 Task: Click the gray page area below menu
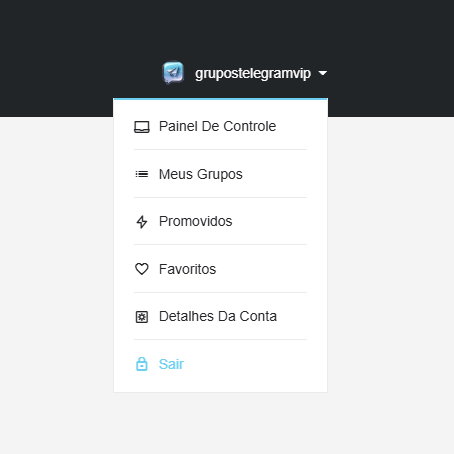227,423
